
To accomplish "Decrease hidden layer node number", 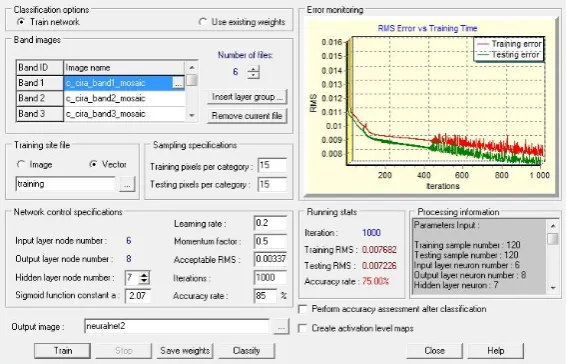I will (x=144, y=281).
